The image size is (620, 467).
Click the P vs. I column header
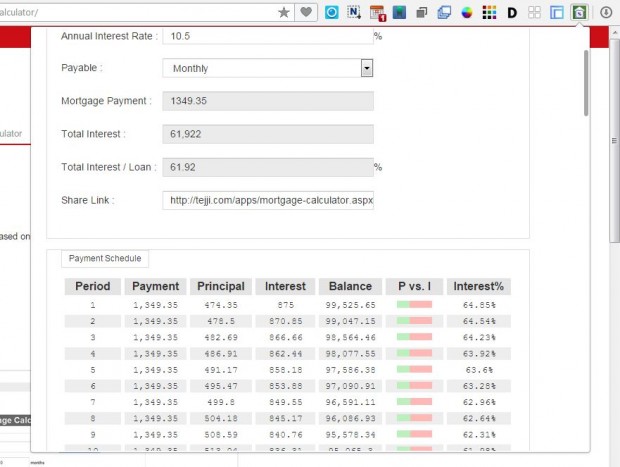coord(414,286)
